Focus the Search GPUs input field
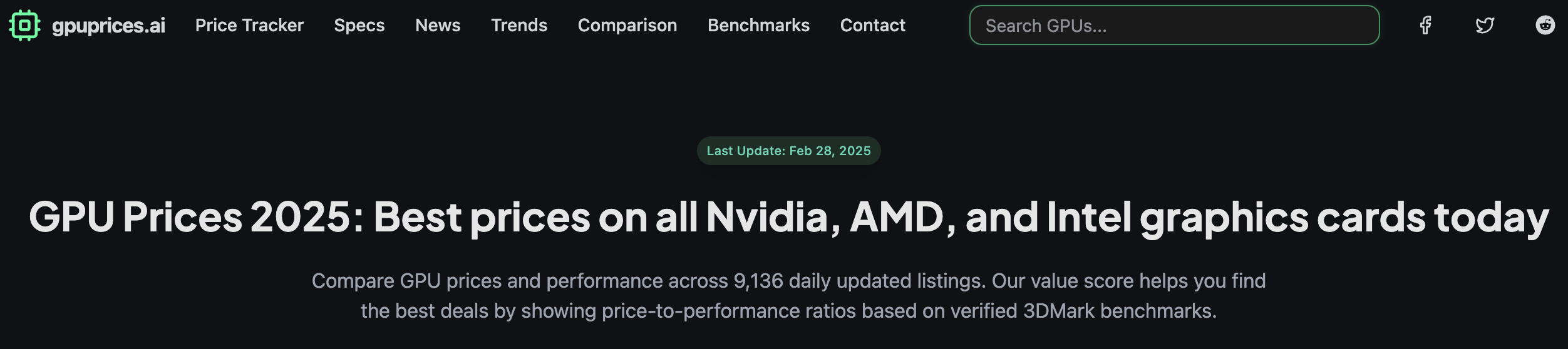Viewport: 1568px width, 349px height. (x=1174, y=26)
